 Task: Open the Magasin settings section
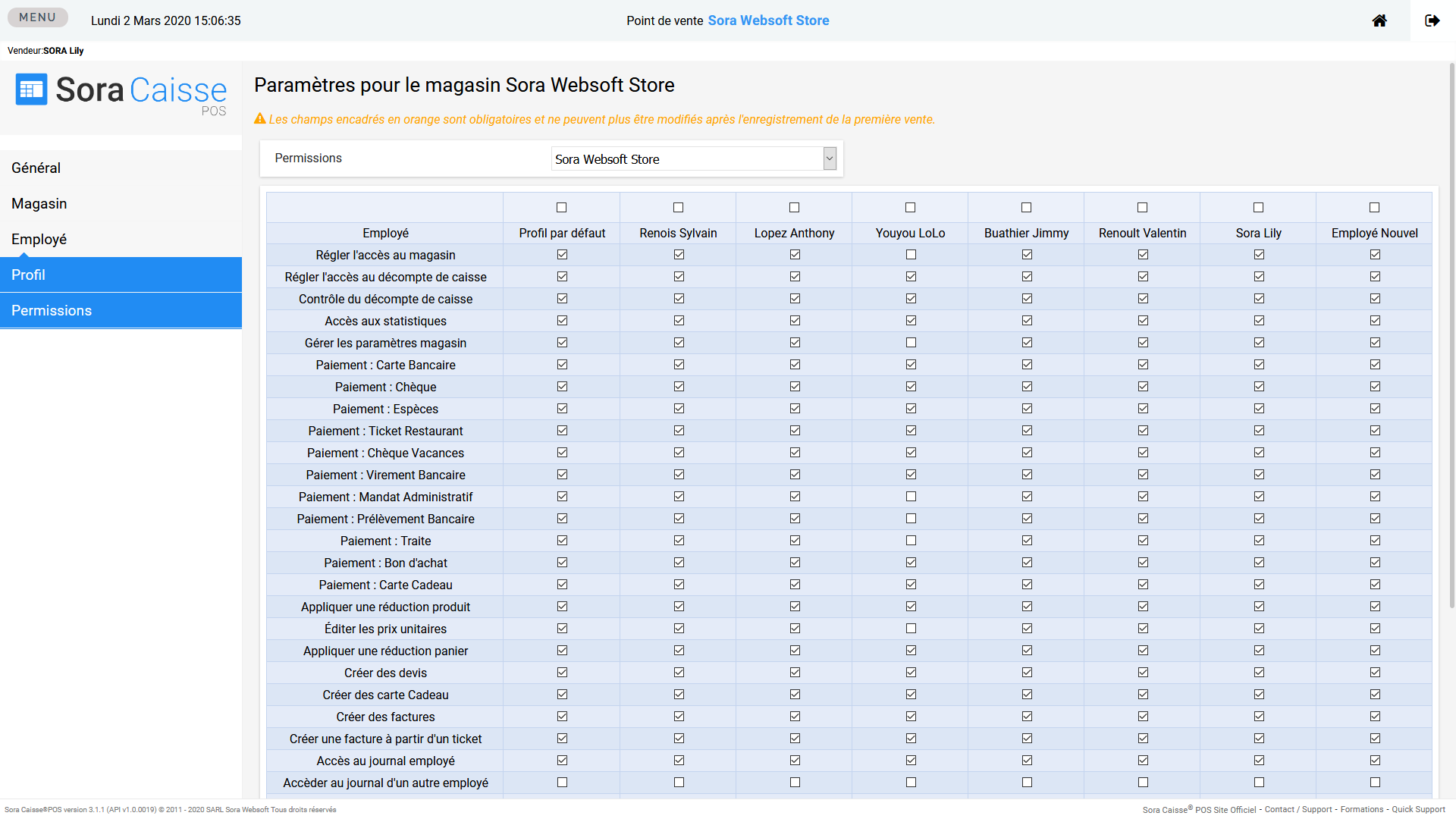click(39, 204)
